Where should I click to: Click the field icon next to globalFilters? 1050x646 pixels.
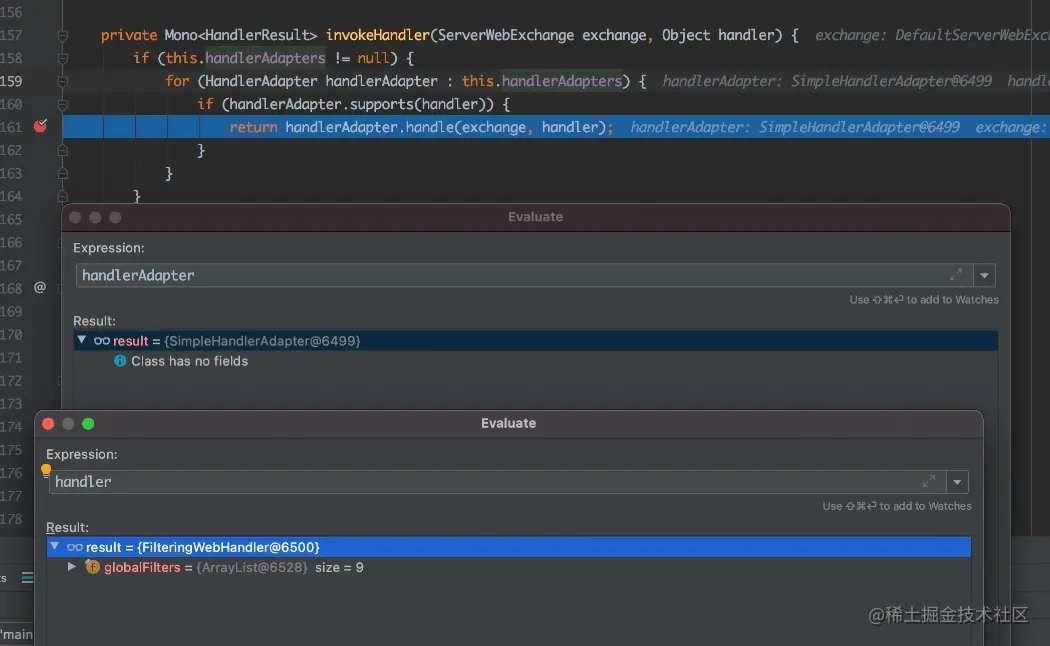pos(92,567)
